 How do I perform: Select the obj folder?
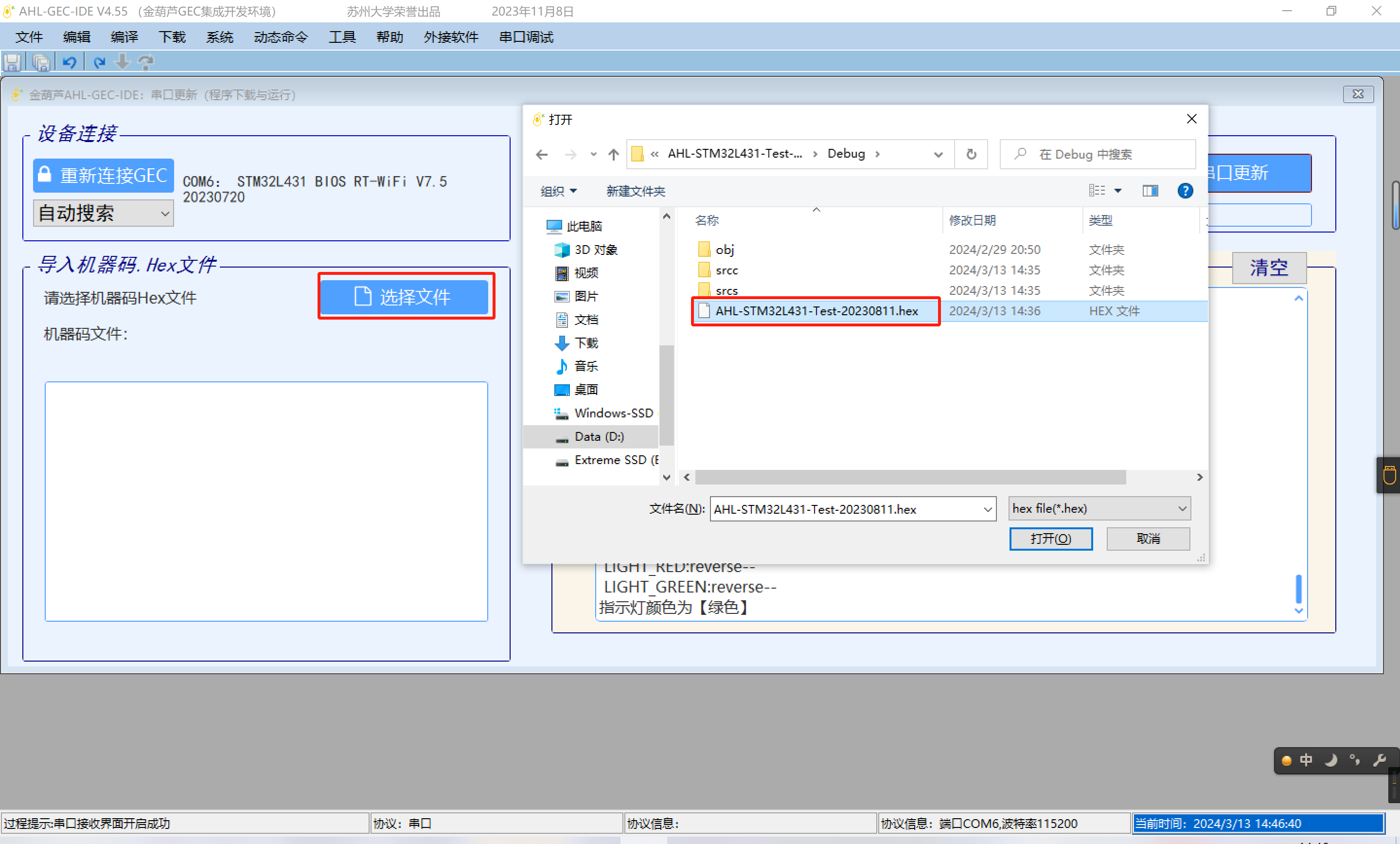[x=725, y=250]
